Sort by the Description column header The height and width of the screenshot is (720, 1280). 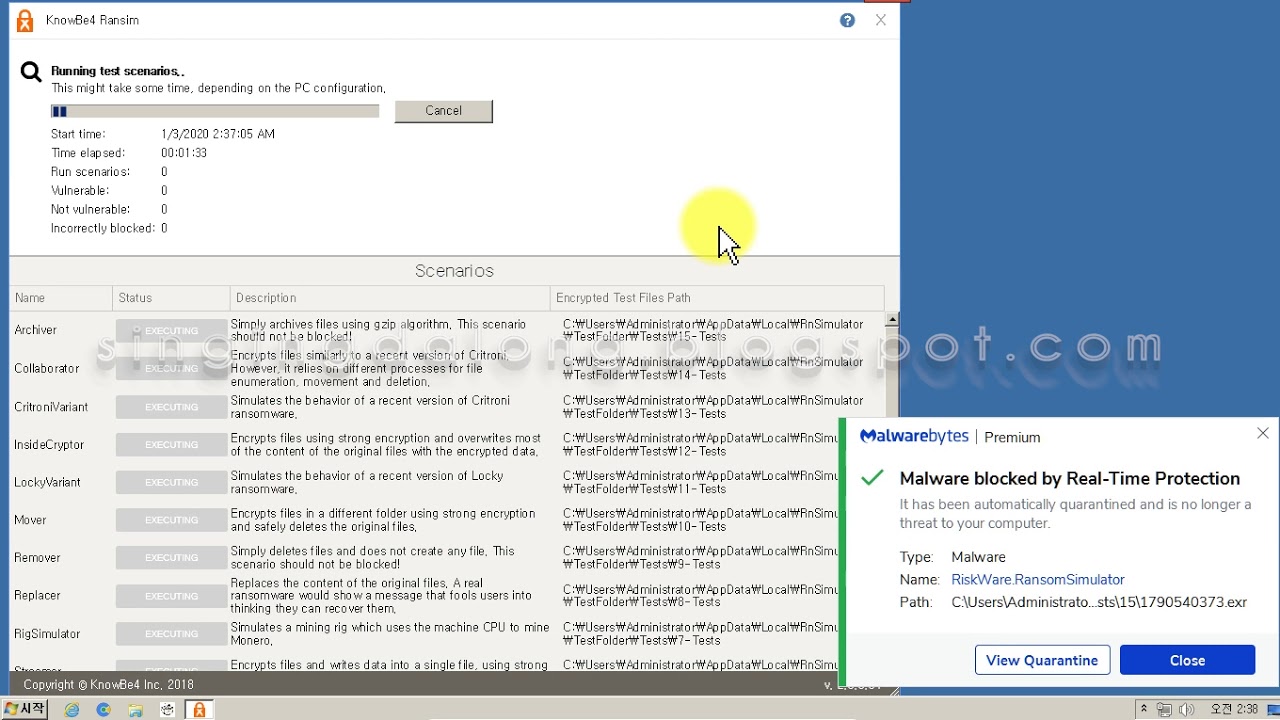(x=390, y=298)
